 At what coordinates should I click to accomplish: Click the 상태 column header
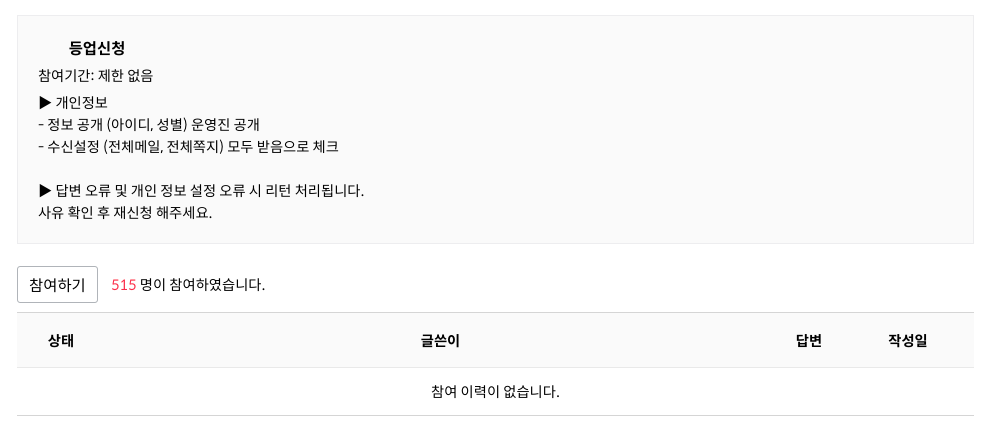[x=61, y=340]
